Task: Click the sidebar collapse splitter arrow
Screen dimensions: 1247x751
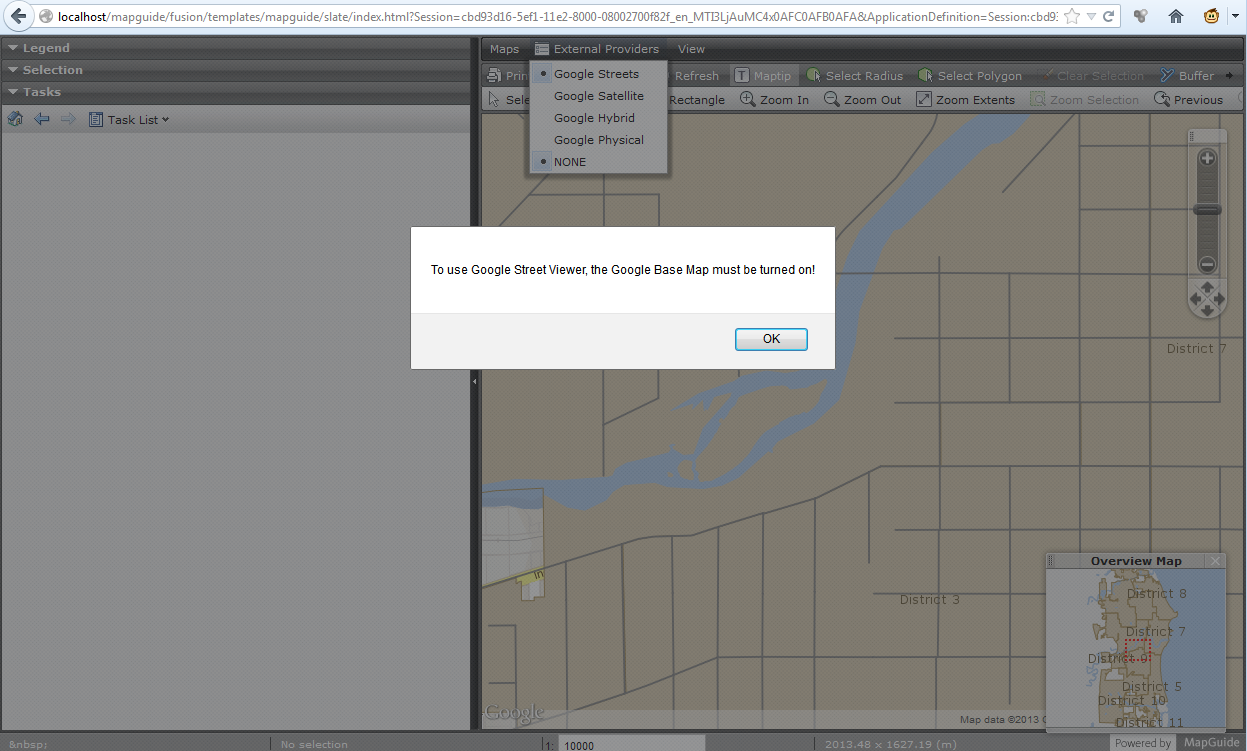Action: (475, 381)
